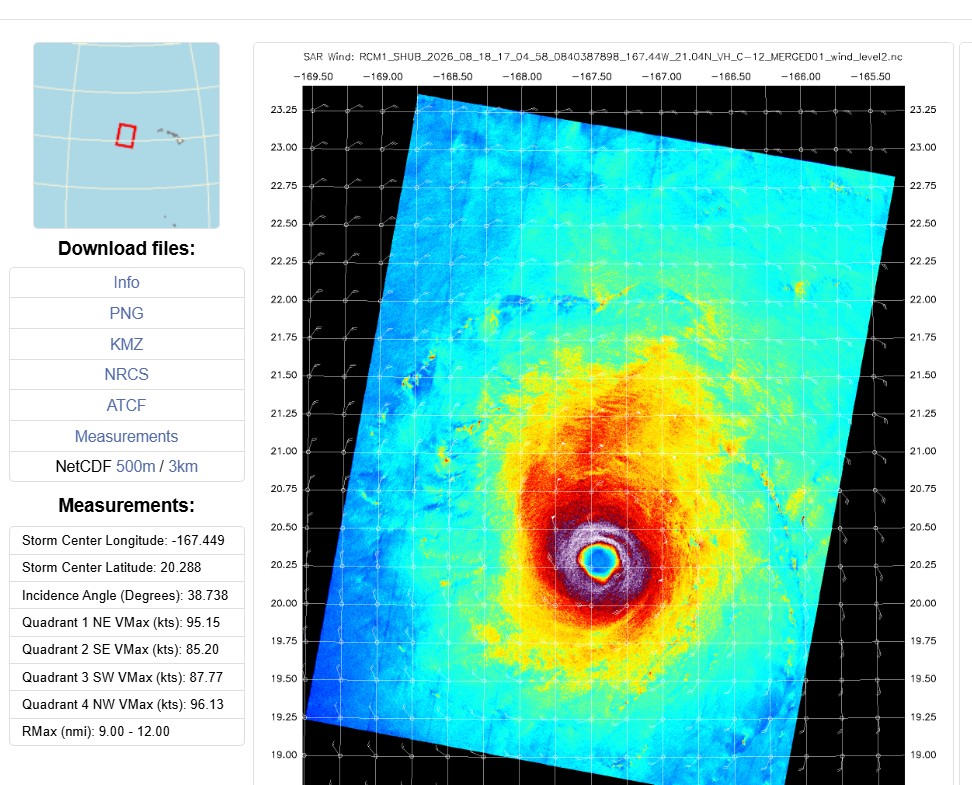The width and height of the screenshot is (972, 785).
Task: Click the RMax measurement row
Action: point(127,732)
